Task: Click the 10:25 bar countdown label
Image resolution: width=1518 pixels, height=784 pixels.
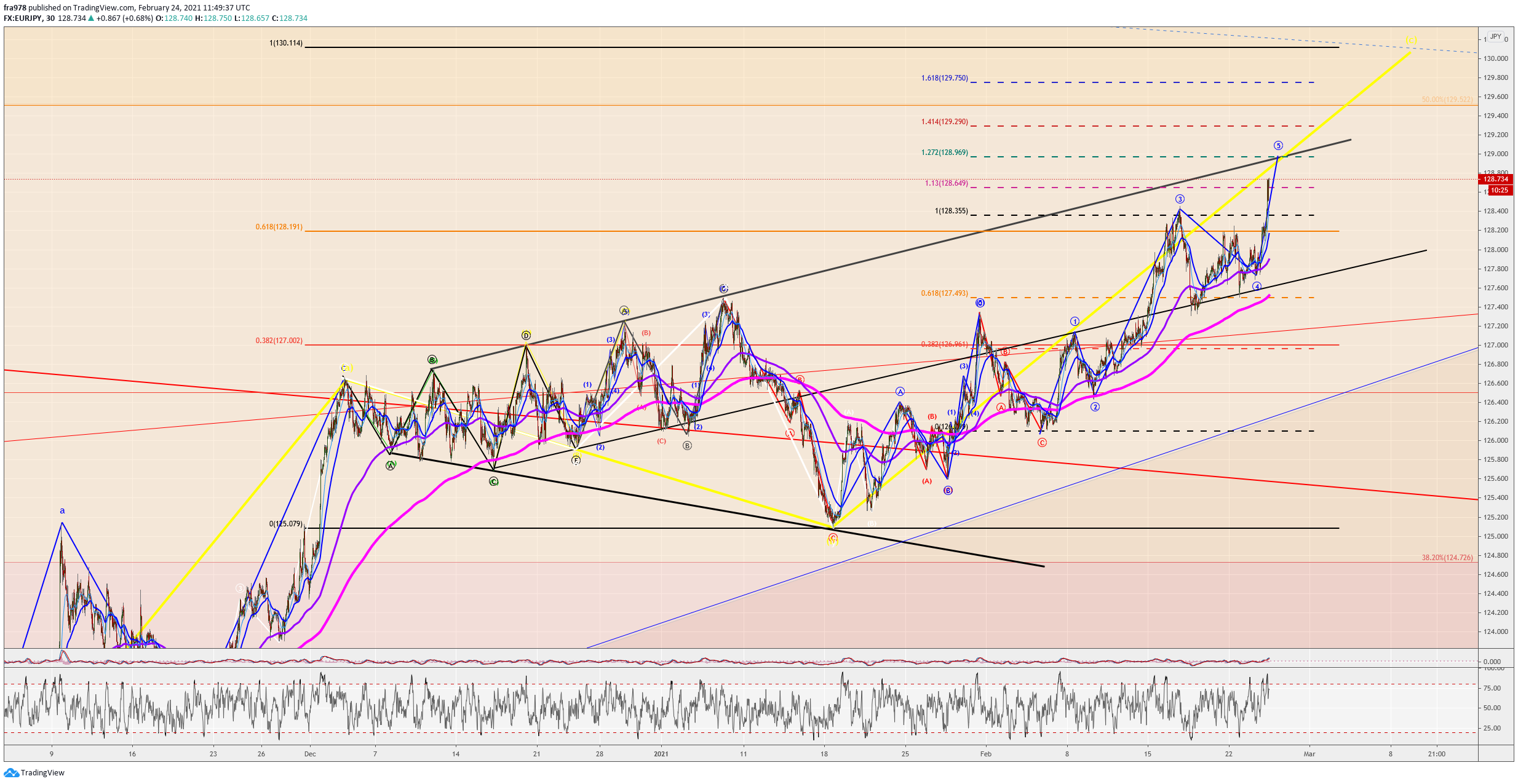Action: pyautogui.click(x=1500, y=191)
